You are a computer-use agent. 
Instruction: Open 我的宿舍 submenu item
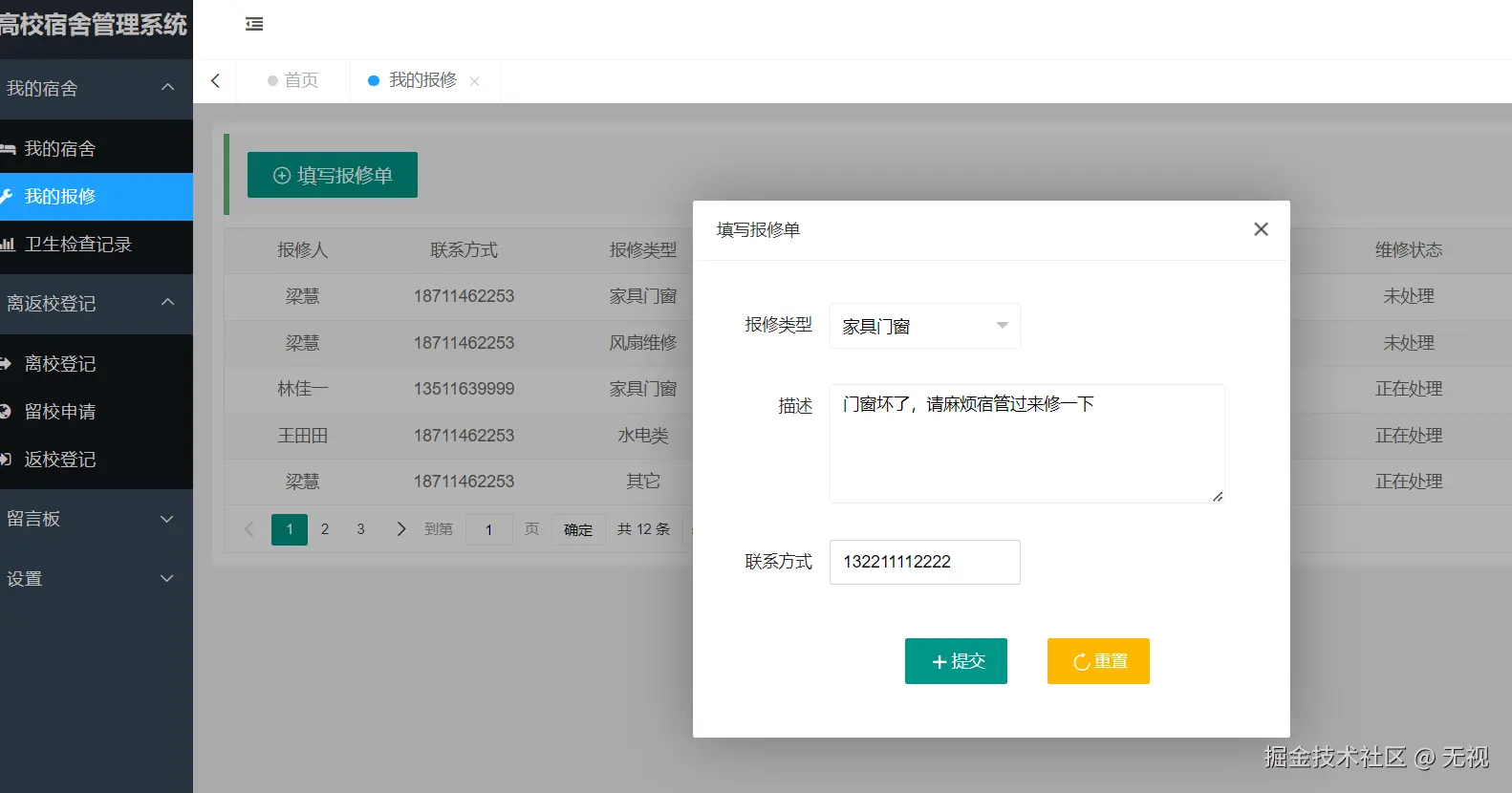pyautogui.click(x=97, y=149)
